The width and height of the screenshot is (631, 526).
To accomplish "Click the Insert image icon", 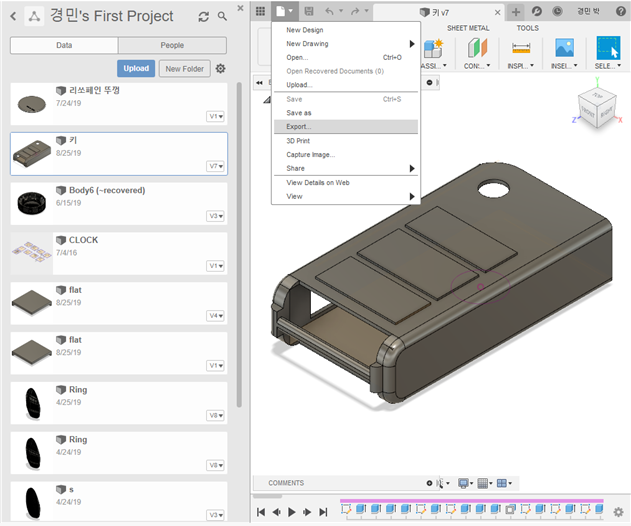I will pyautogui.click(x=564, y=48).
